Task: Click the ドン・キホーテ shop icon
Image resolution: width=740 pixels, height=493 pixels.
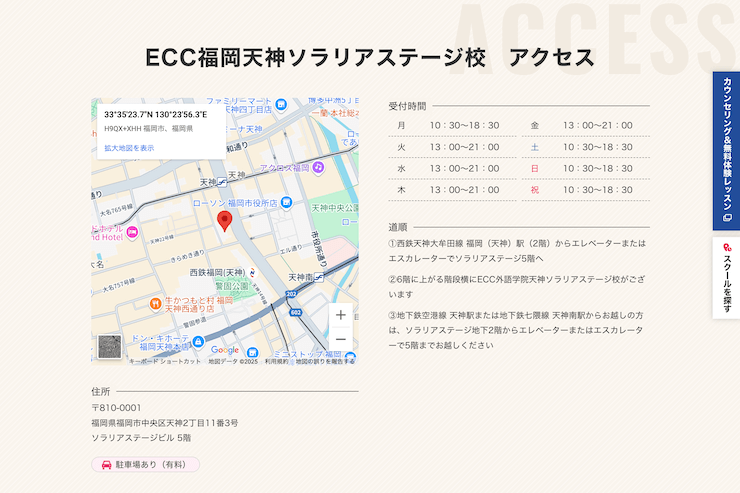Action: pyautogui.click(x=198, y=341)
